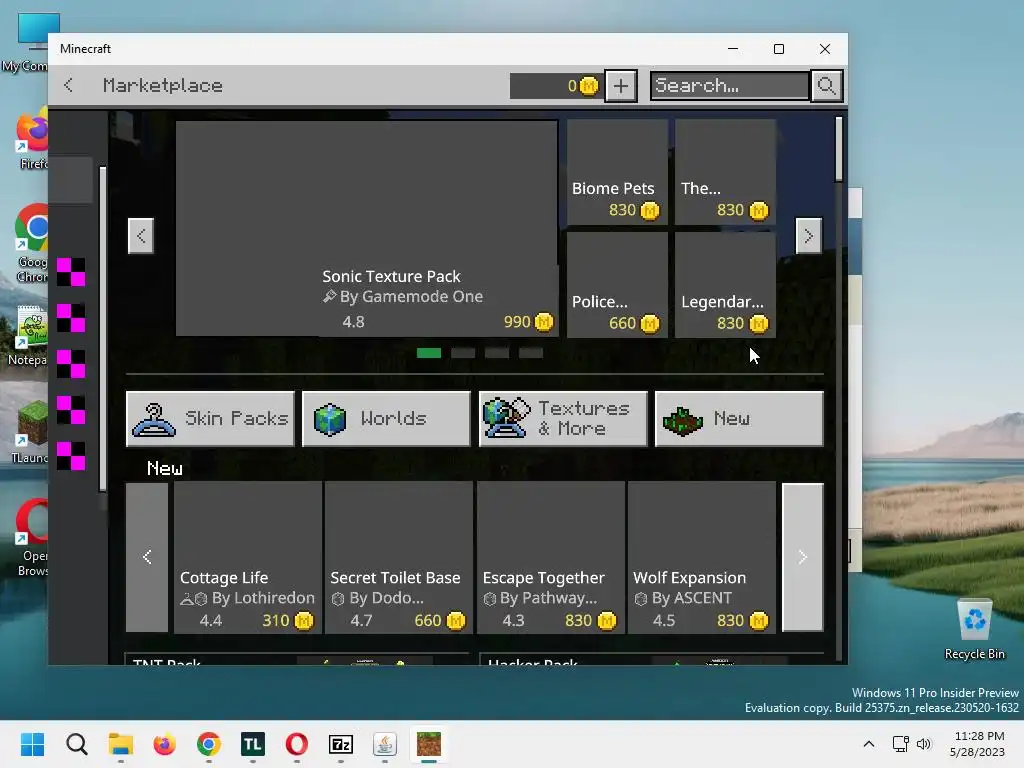Select the first green carousel page indicator
This screenshot has width=1024, height=768.
pos(428,353)
